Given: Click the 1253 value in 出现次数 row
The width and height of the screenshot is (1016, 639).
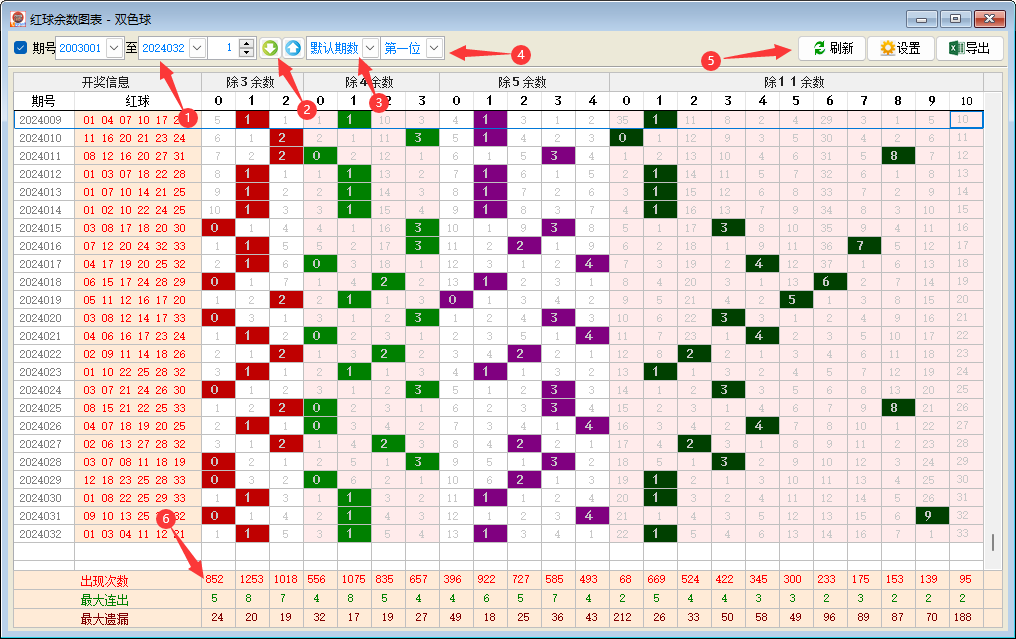Looking at the screenshot, I should 251,579.
